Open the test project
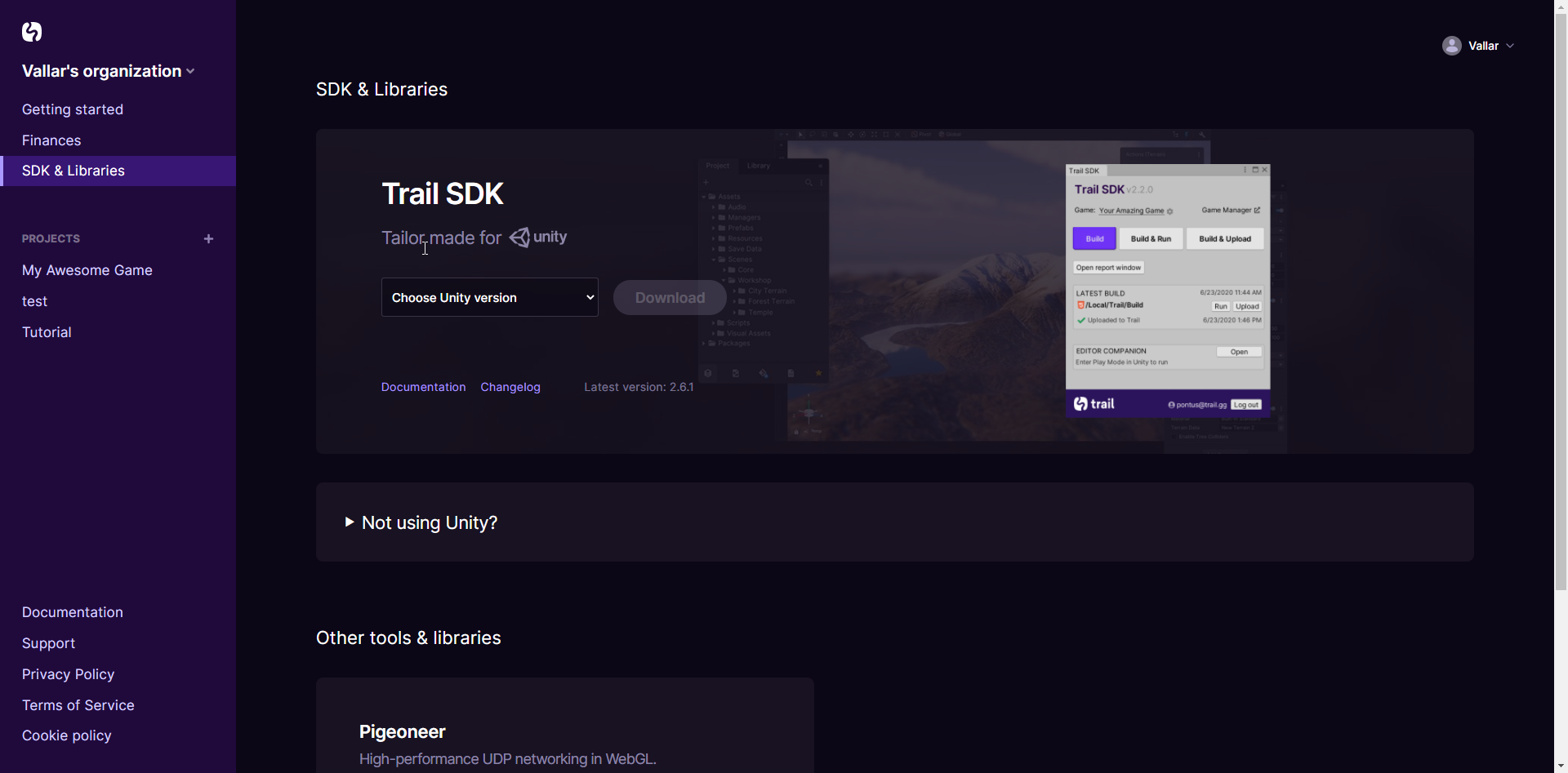This screenshot has height=773, width=1568. tap(35, 301)
